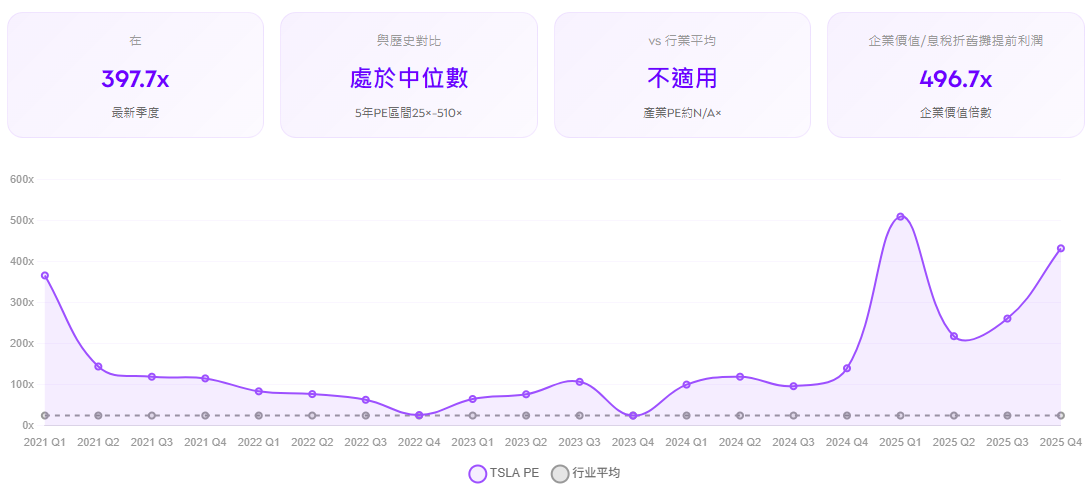Click the 與歷史對比 heading
The height and width of the screenshot is (487, 1087).
pyautogui.click(x=409, y=41)
